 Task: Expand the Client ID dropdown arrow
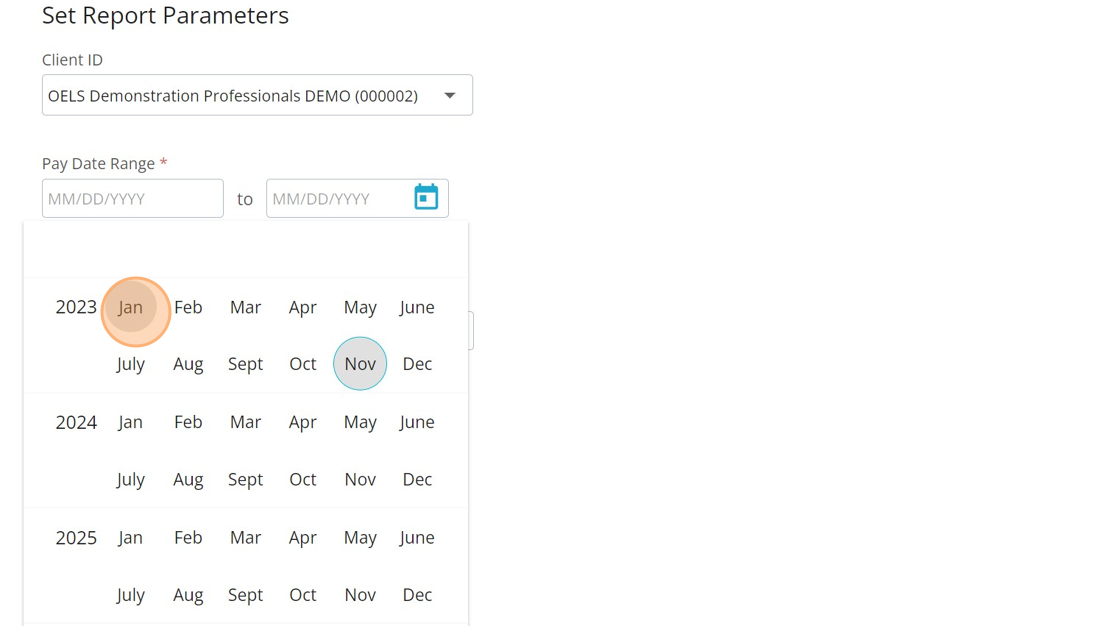450,96
